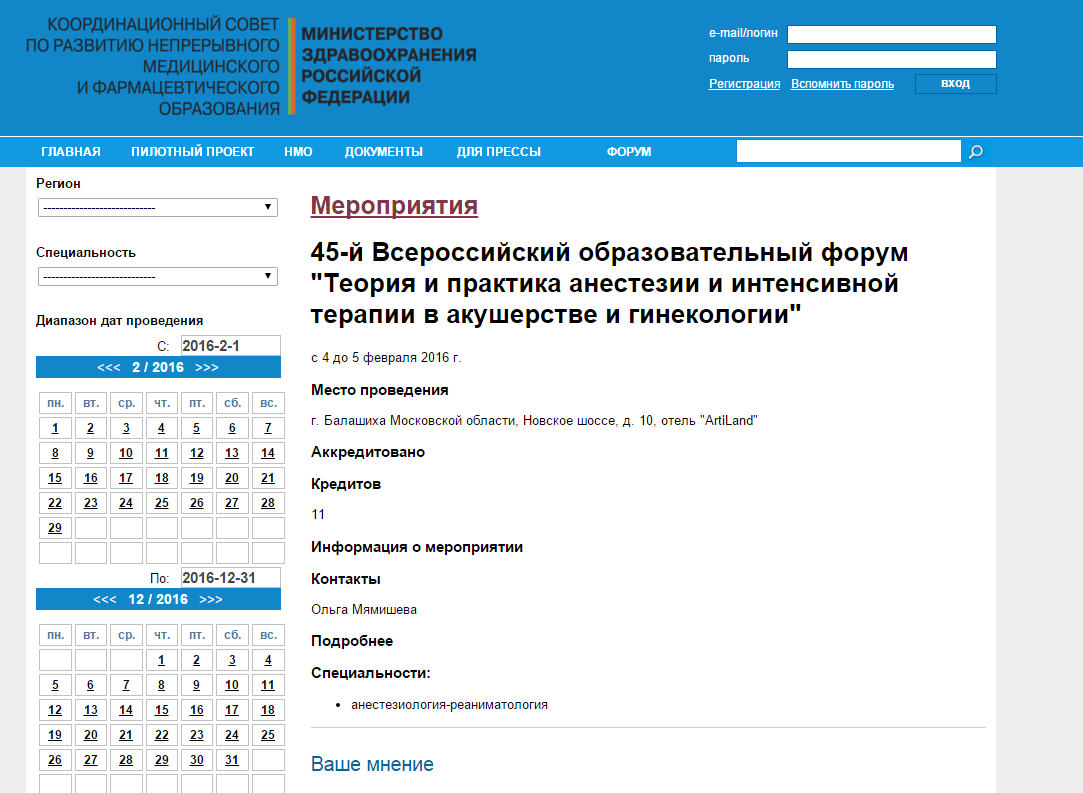Select day 29 in February 2016 calendar

tap(55, 528)
